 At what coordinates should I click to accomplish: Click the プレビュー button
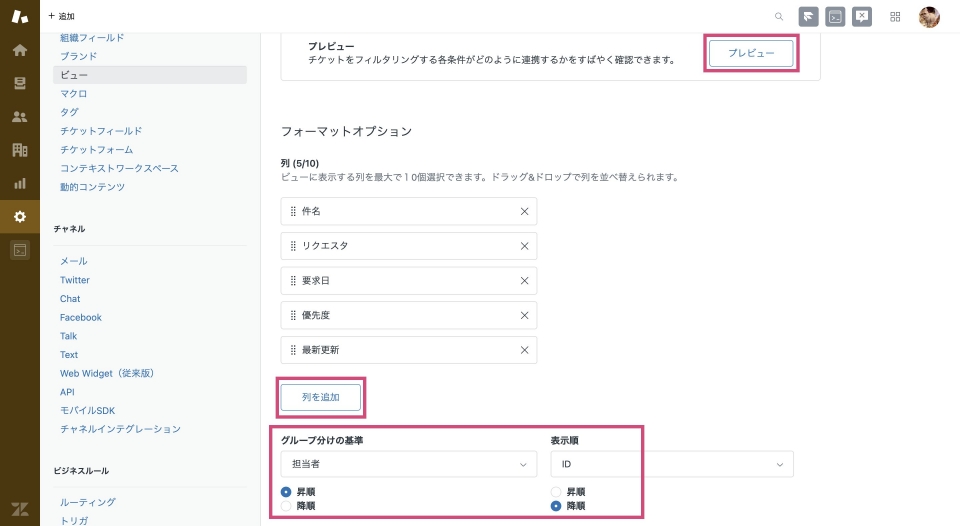[x=751, y=53]
